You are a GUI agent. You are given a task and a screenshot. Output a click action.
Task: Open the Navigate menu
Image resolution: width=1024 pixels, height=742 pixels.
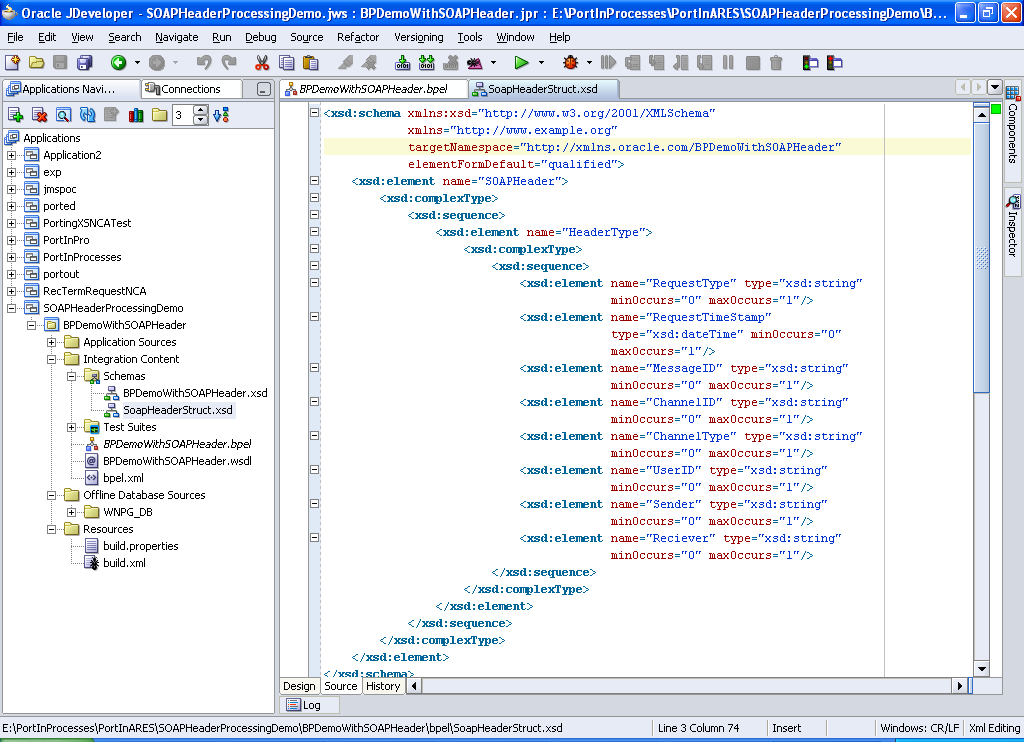pos(176,37)
